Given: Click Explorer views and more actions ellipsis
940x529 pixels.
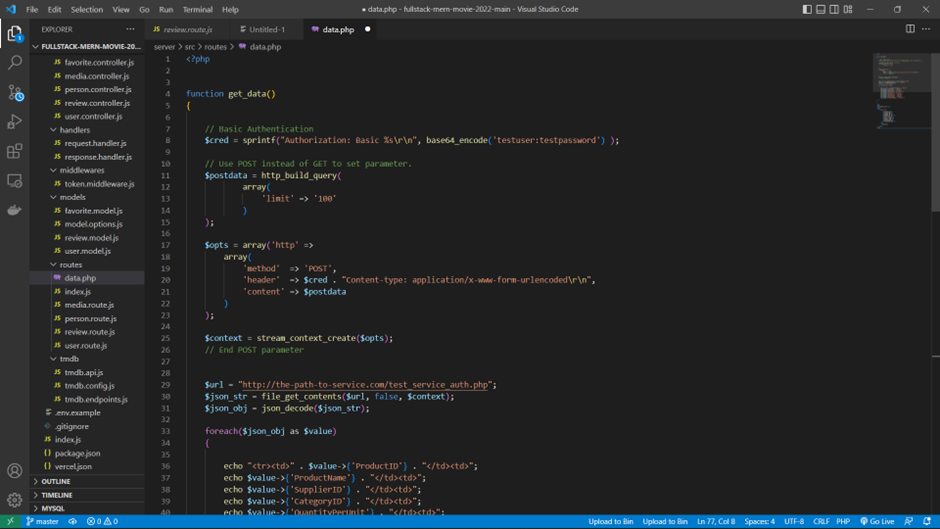Looking at the screenshot, I should click(x=130, y=29).
